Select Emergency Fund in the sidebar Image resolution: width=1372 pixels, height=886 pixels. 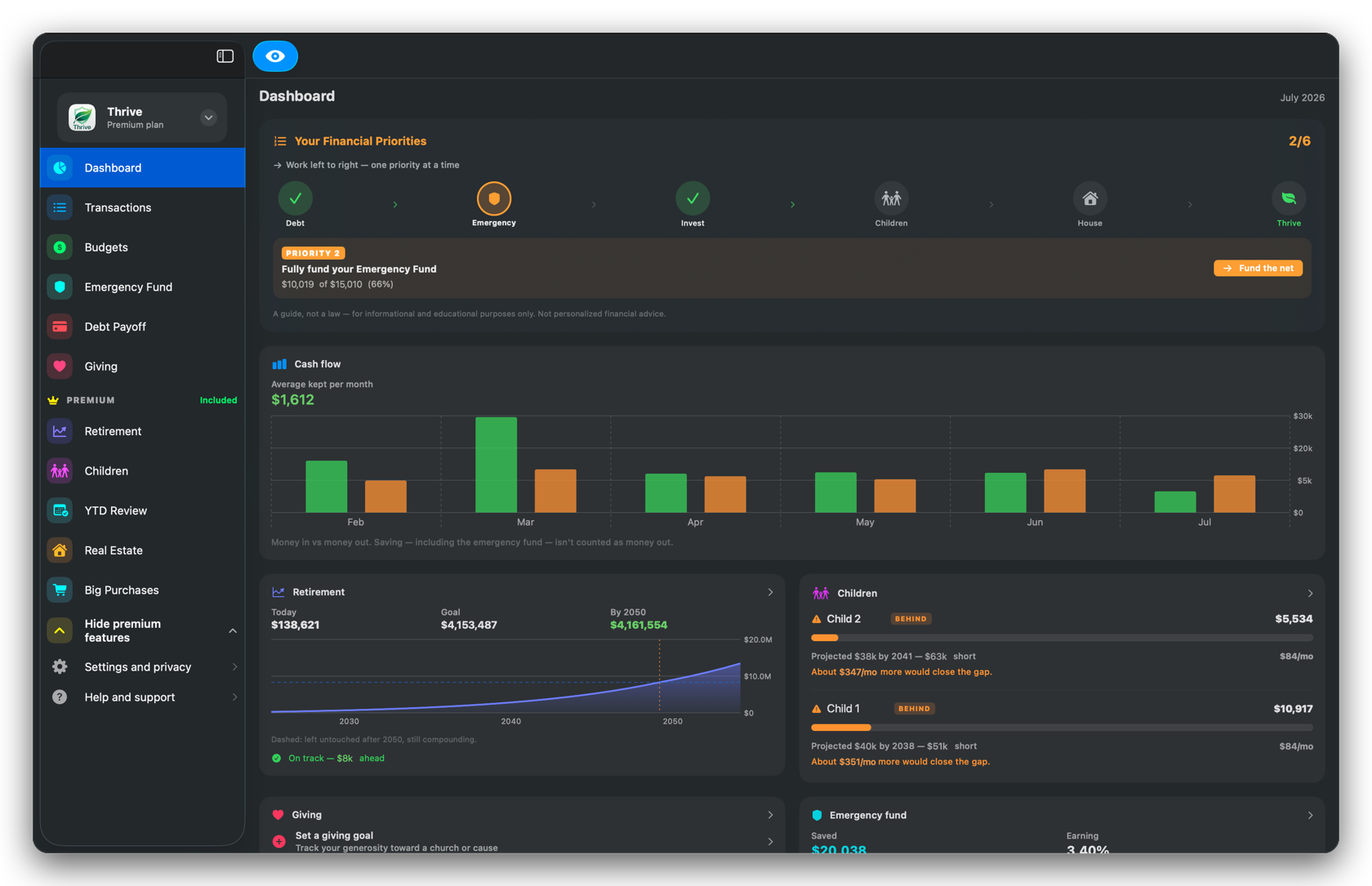tap(143, 287)
